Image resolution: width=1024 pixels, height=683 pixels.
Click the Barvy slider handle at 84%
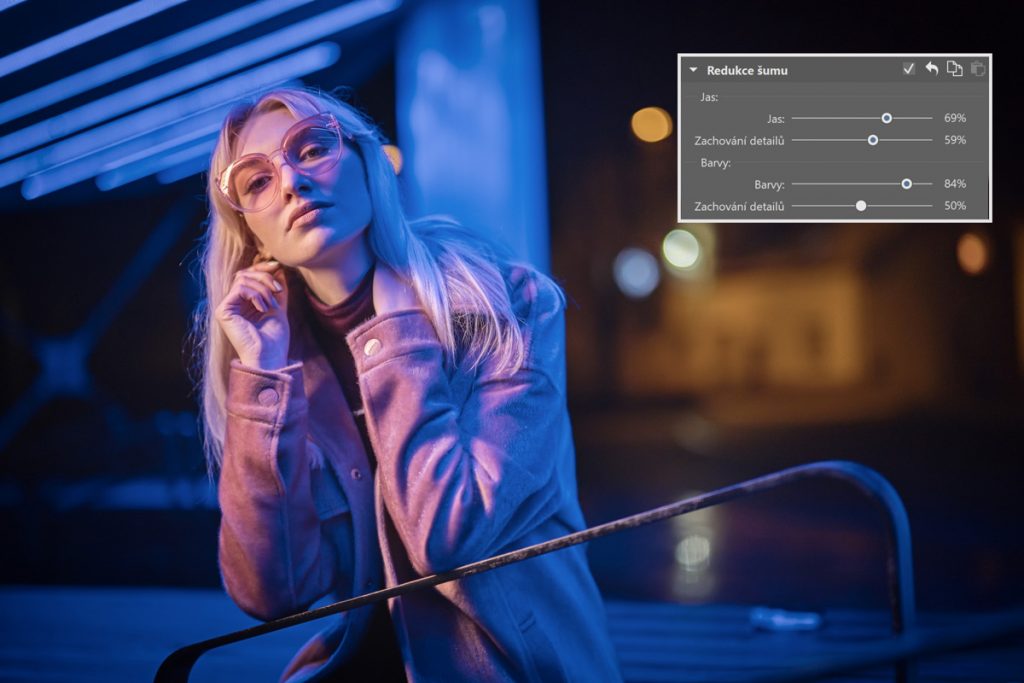tap(907, 184)
